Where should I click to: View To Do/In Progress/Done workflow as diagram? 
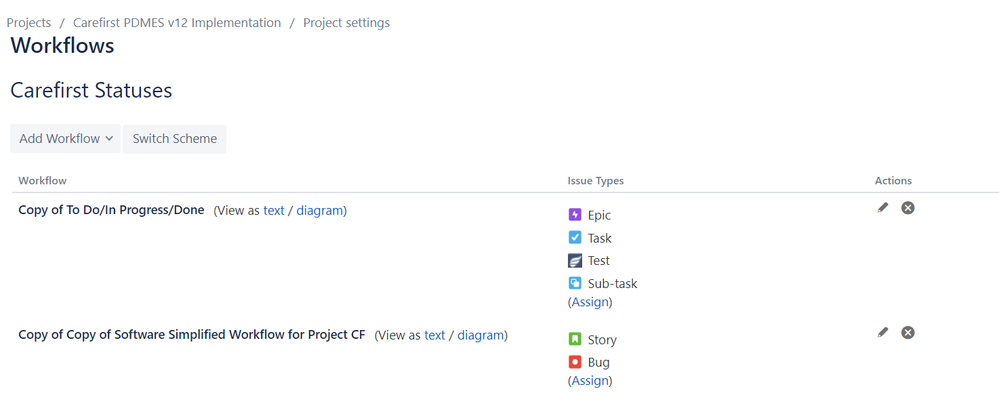click(320, 211)
